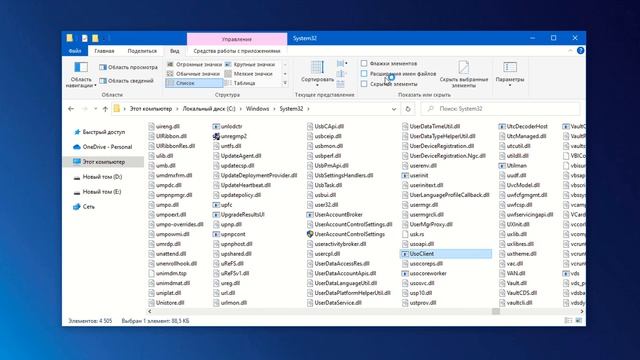Open Explorer help question mark icon
This screenshot has width=640, height=360.
point(580,51)
